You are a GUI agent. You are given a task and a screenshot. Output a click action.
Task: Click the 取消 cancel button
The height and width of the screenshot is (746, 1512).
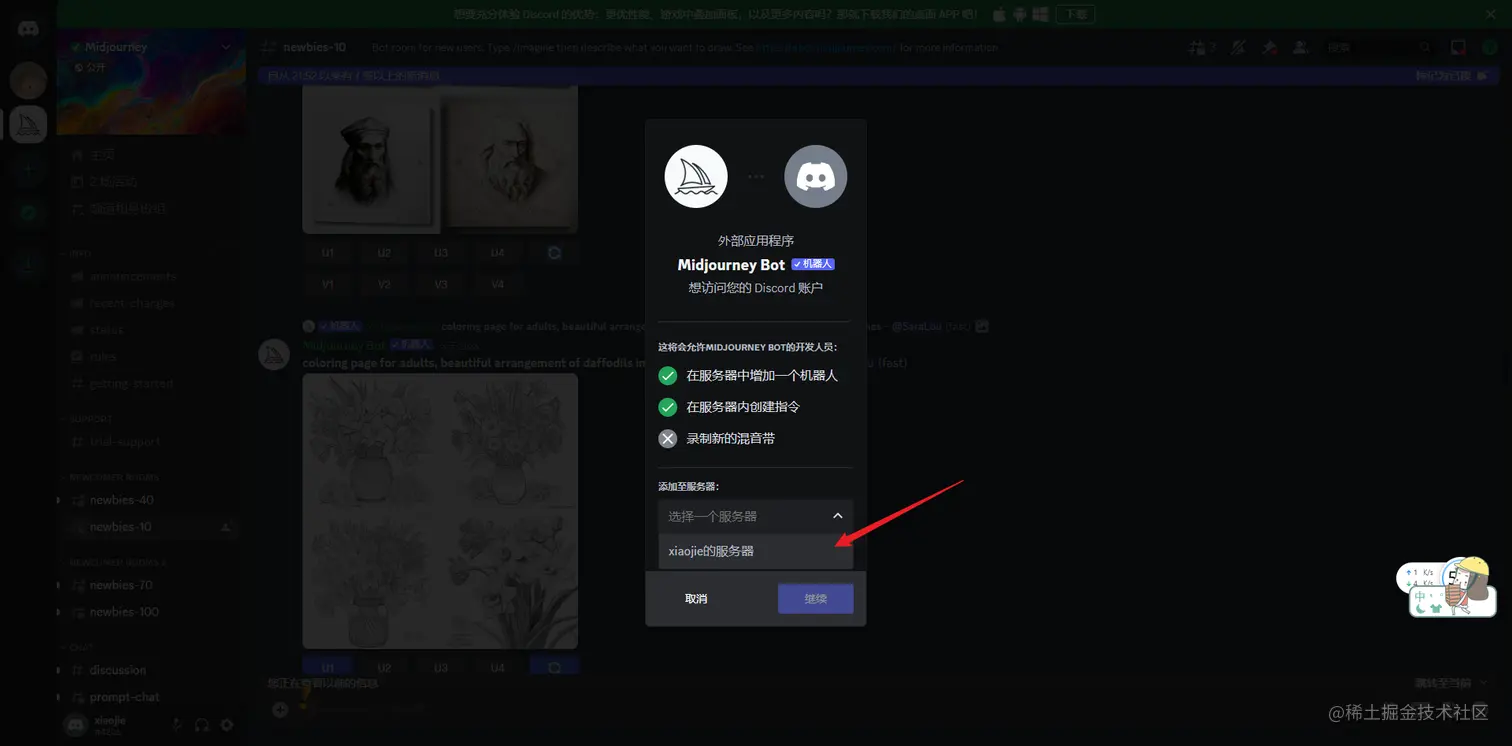coord(696,598)
